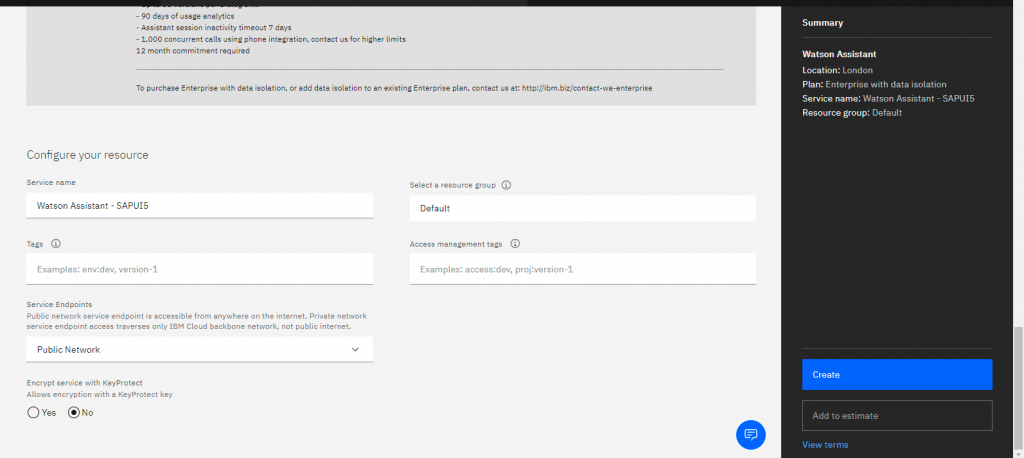Image resolution: width=1024 pixels, height=458 pixels.
Task: Open the Service Endpoints Public Network dropdown
Action: point(200,350)
